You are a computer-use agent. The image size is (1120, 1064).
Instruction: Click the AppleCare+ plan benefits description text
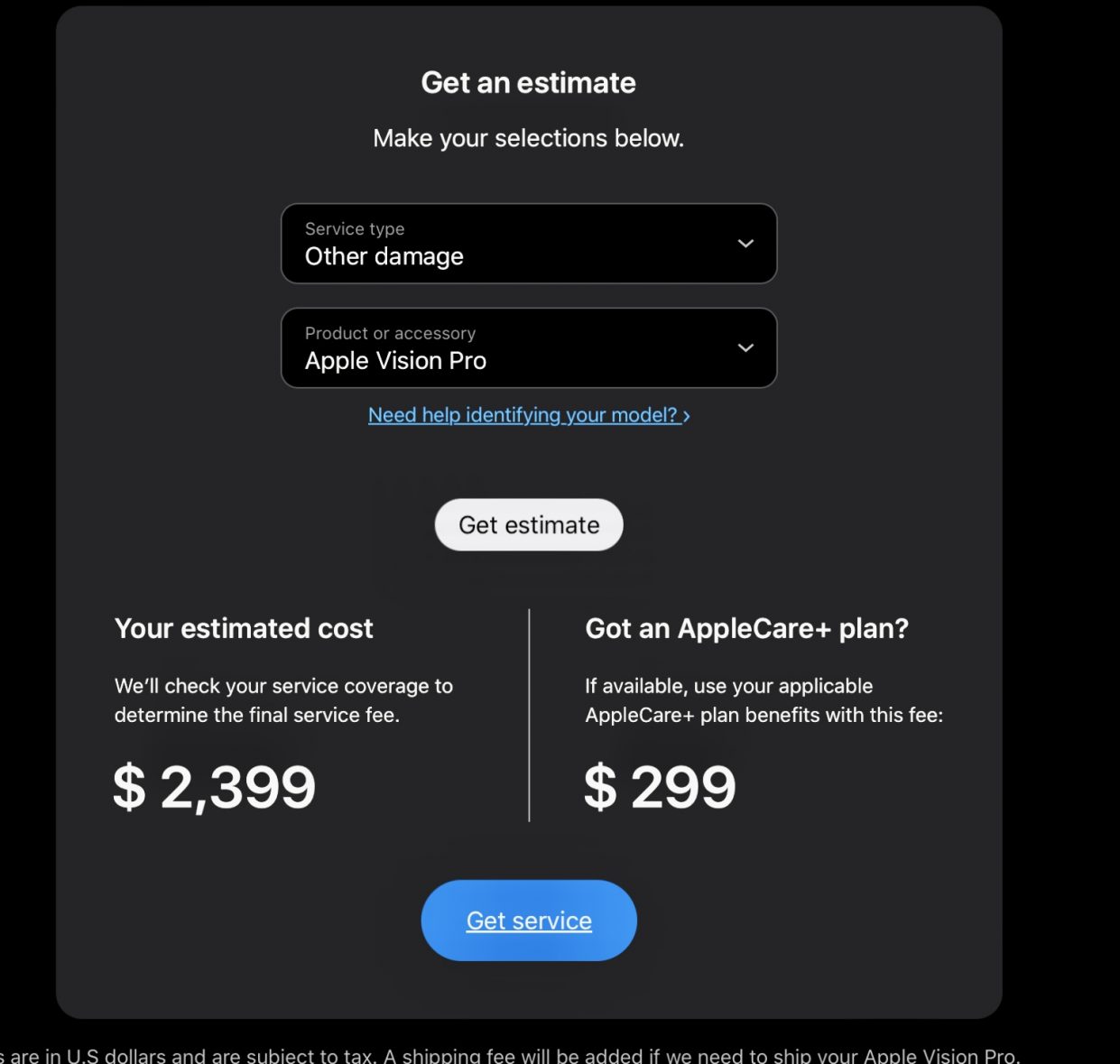(764, 700)
